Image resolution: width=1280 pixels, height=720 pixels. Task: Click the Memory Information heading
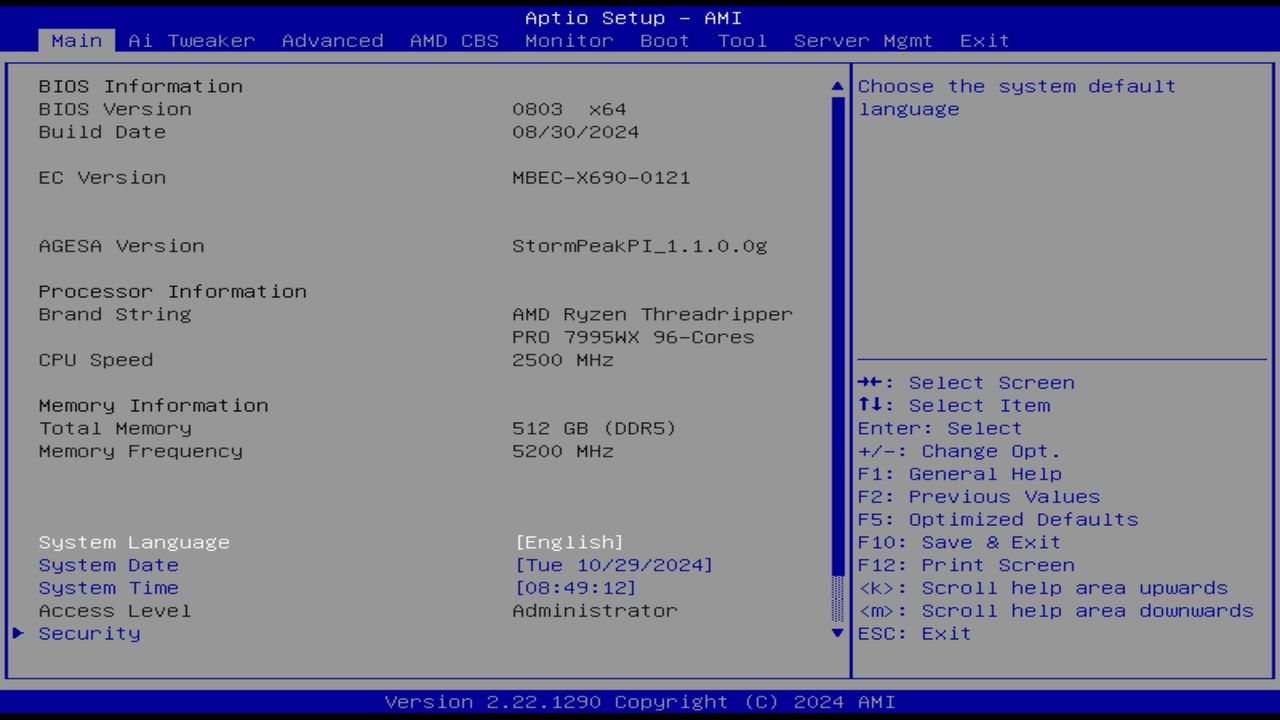point(153,405)
